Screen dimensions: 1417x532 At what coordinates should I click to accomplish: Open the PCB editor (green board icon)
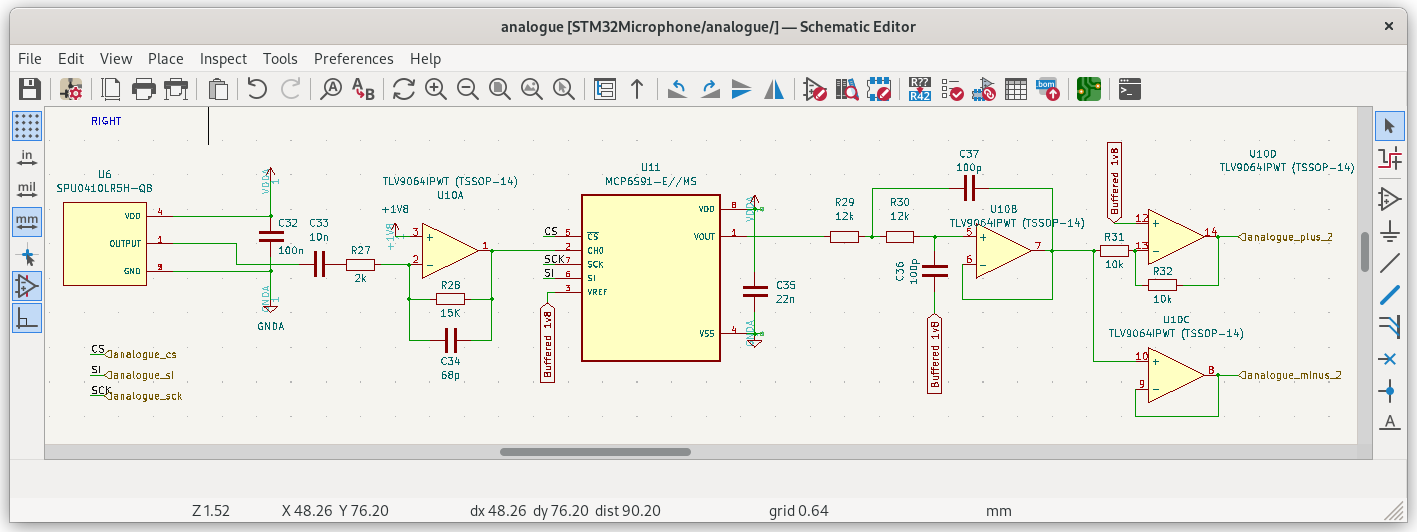(x=1088, y=89)
